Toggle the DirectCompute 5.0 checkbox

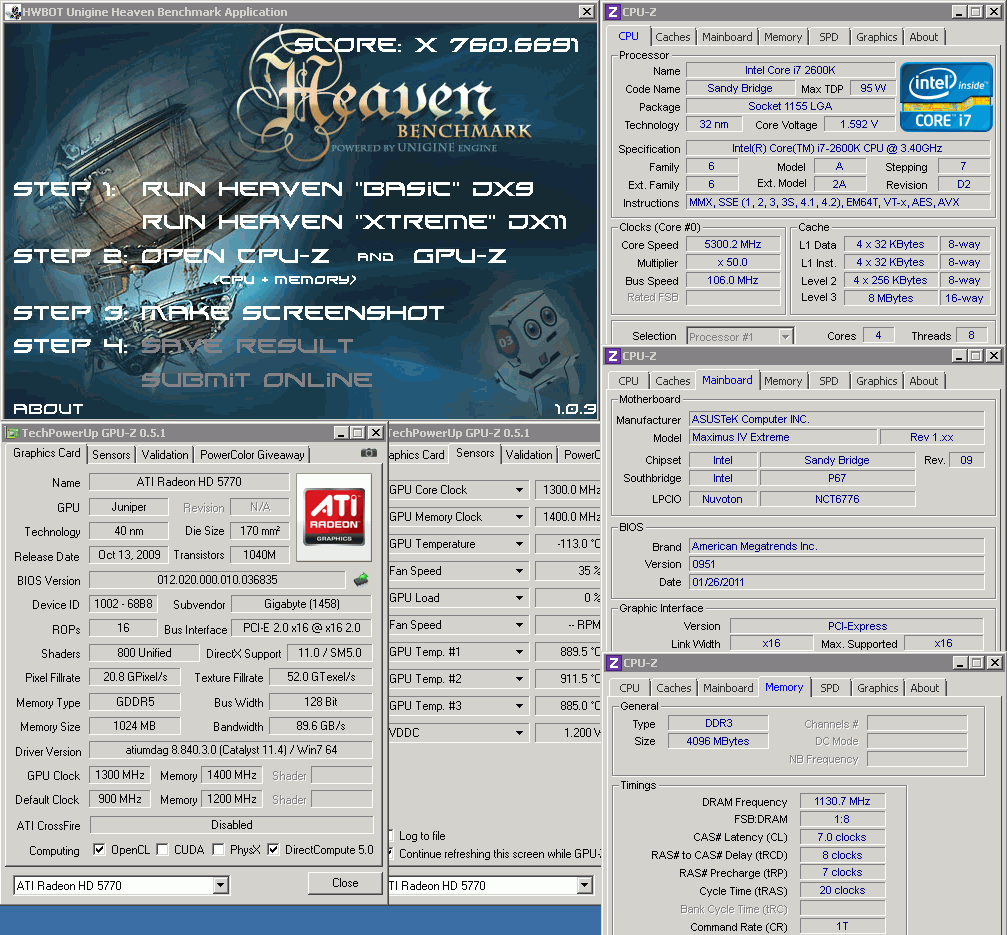[273, 850]
